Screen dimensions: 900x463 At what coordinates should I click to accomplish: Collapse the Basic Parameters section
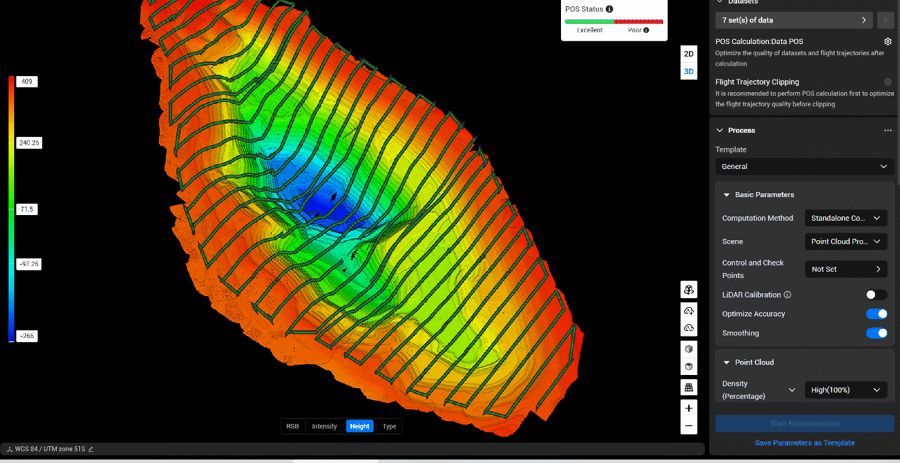coord(727,195)
